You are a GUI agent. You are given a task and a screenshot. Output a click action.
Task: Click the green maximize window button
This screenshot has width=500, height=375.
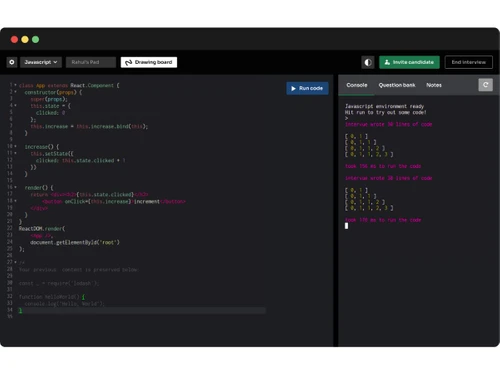[36, 40]
